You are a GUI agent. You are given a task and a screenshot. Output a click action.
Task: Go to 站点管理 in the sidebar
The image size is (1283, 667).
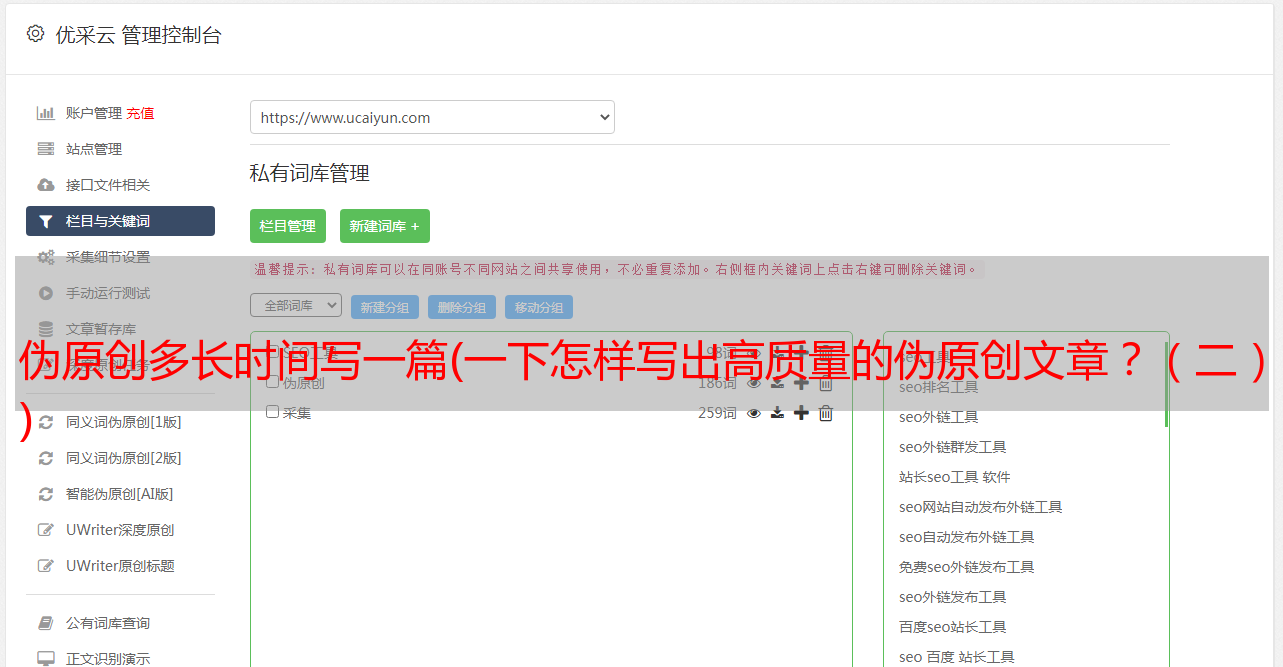(94, 149)
